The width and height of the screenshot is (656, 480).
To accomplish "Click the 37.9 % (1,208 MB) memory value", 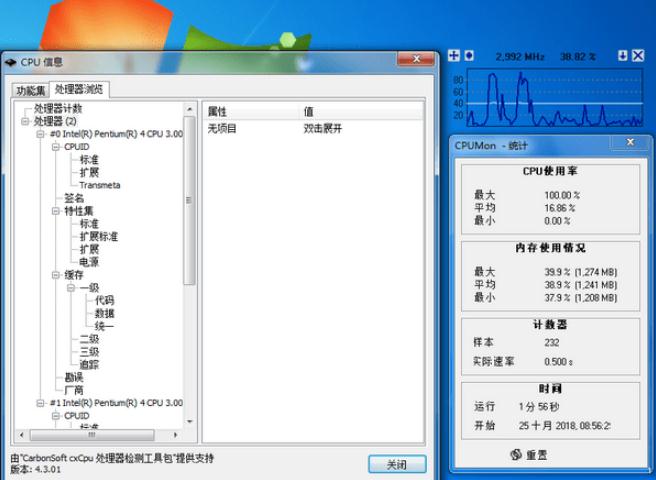I will (581, 298).
